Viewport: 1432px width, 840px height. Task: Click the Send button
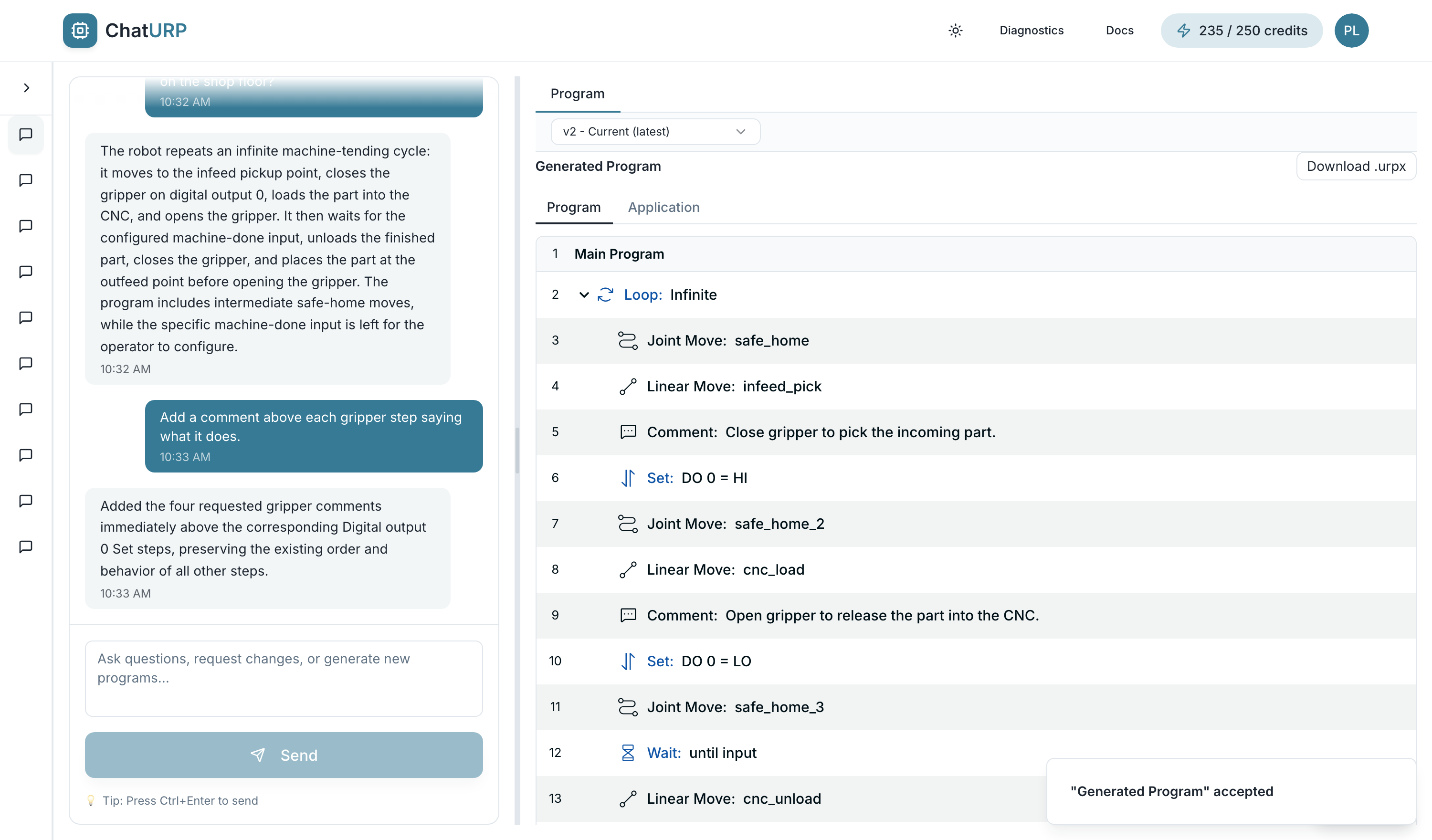[284, 755]
